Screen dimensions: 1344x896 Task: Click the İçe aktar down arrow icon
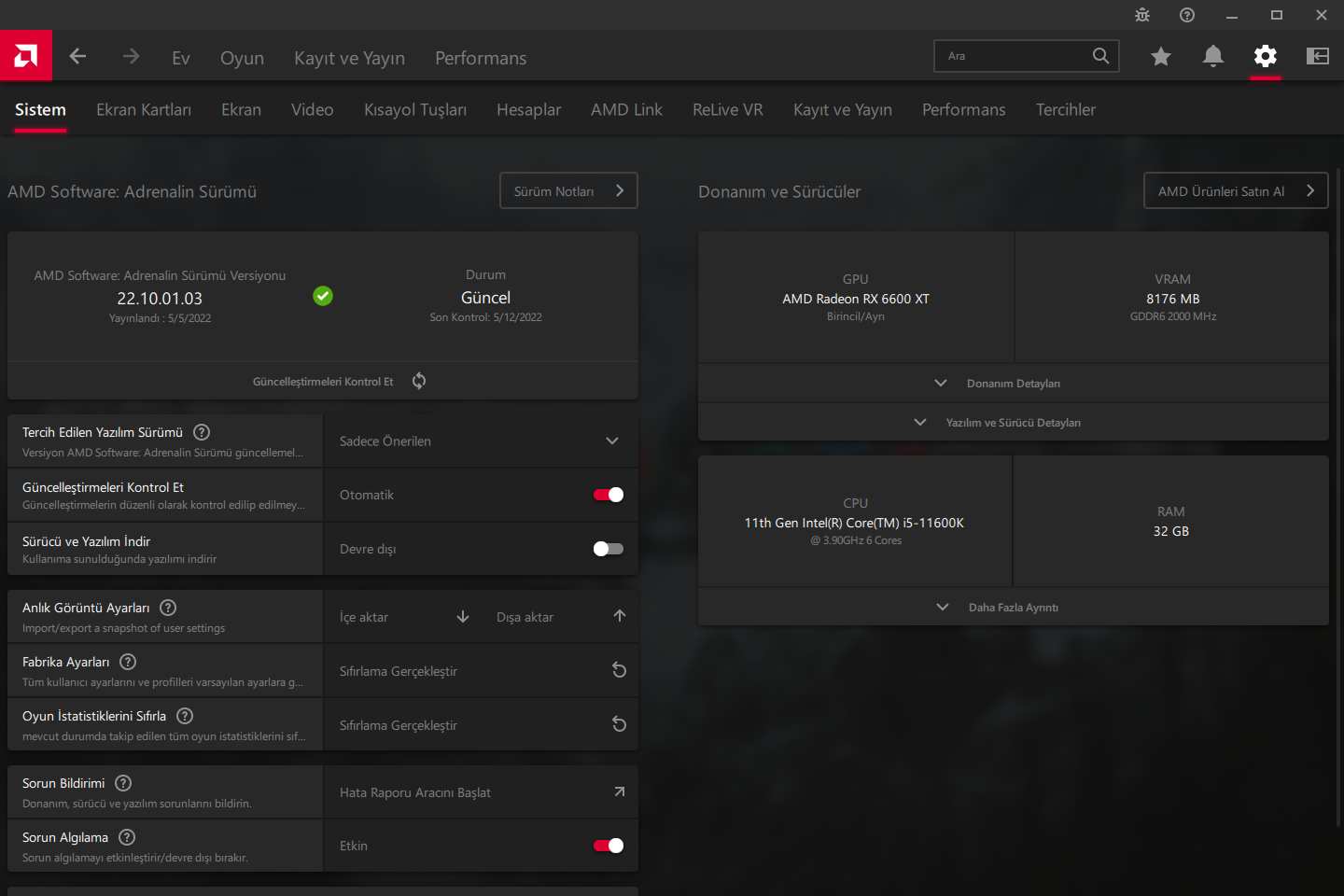point(463,617)
